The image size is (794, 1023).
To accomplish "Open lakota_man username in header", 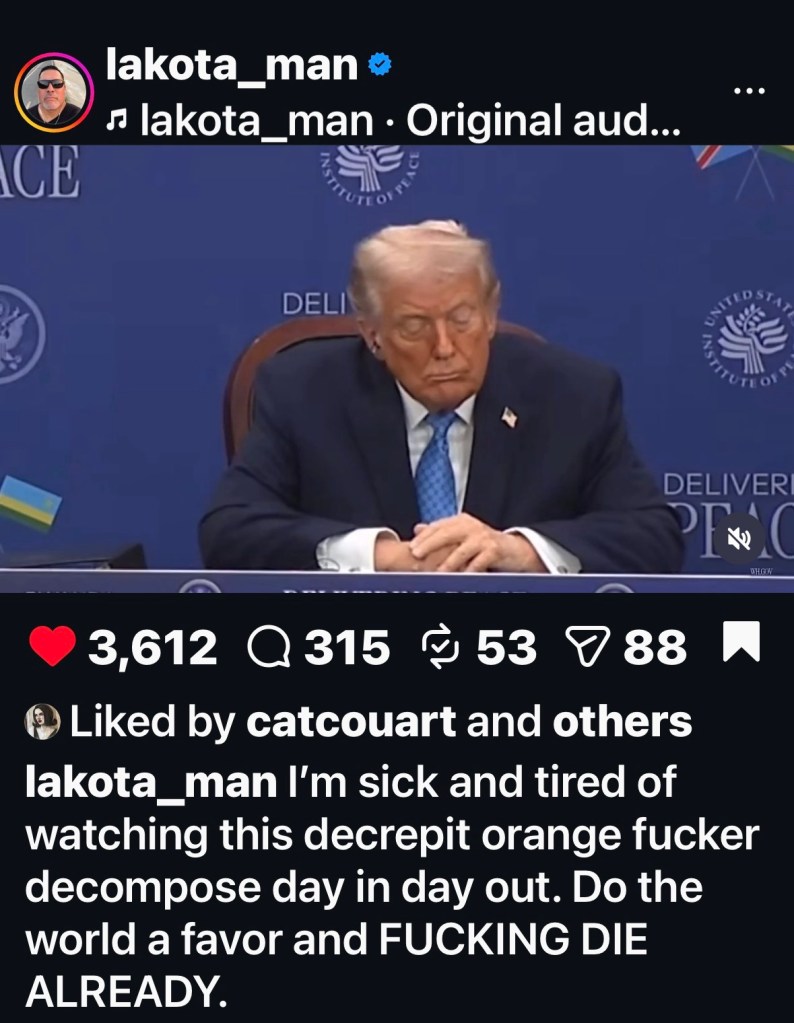I will pos(232,65).
